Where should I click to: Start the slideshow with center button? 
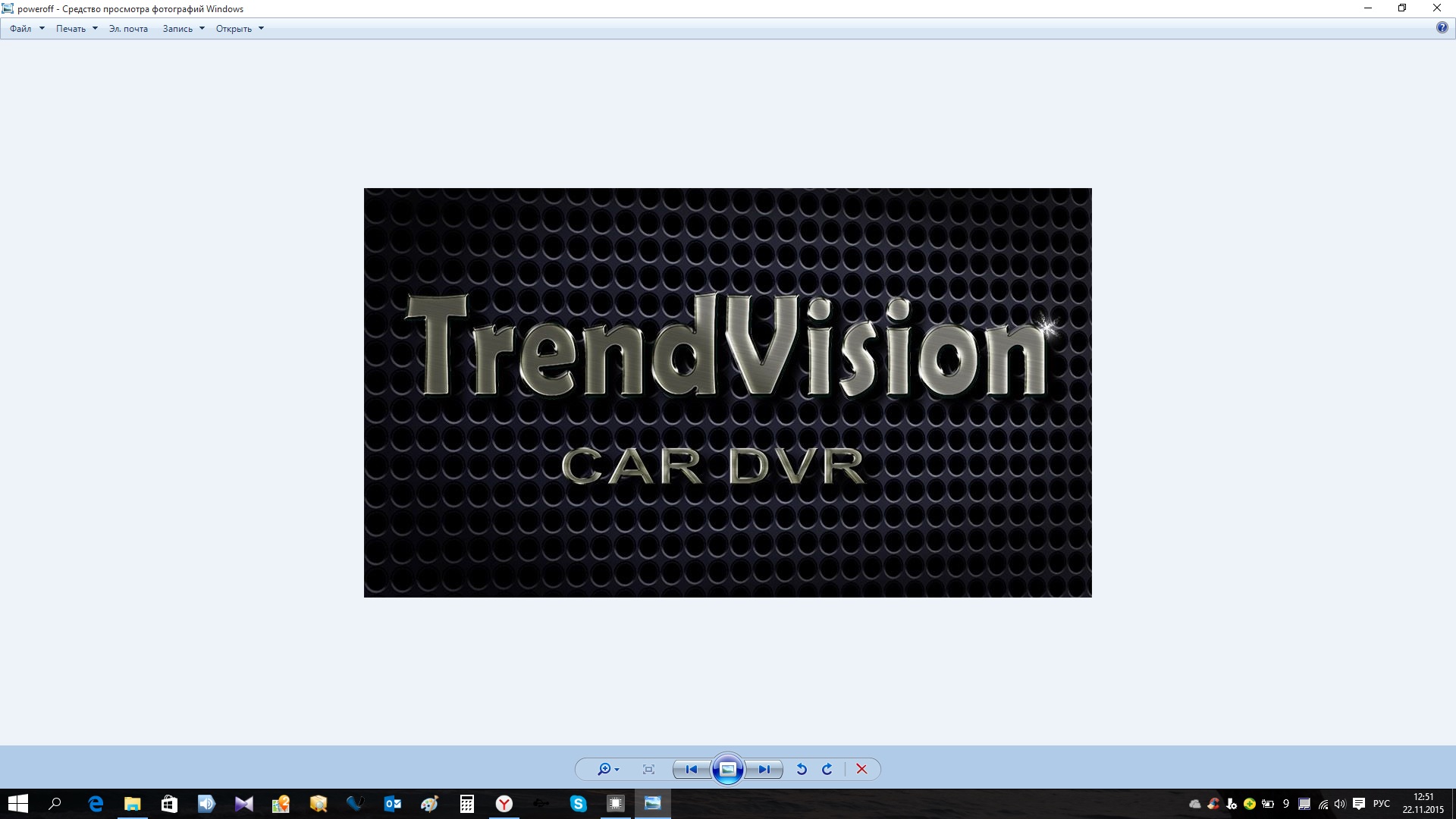pyautogui.click(x=728, y=769)
